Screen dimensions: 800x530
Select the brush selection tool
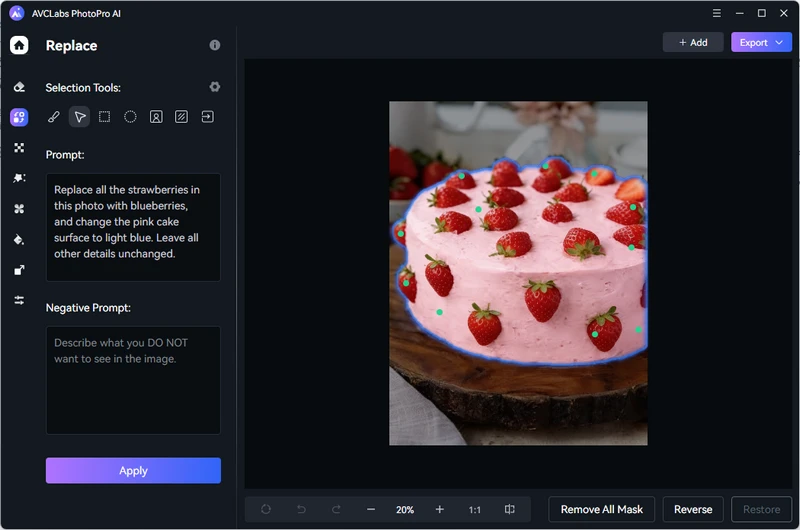point(54,117)
